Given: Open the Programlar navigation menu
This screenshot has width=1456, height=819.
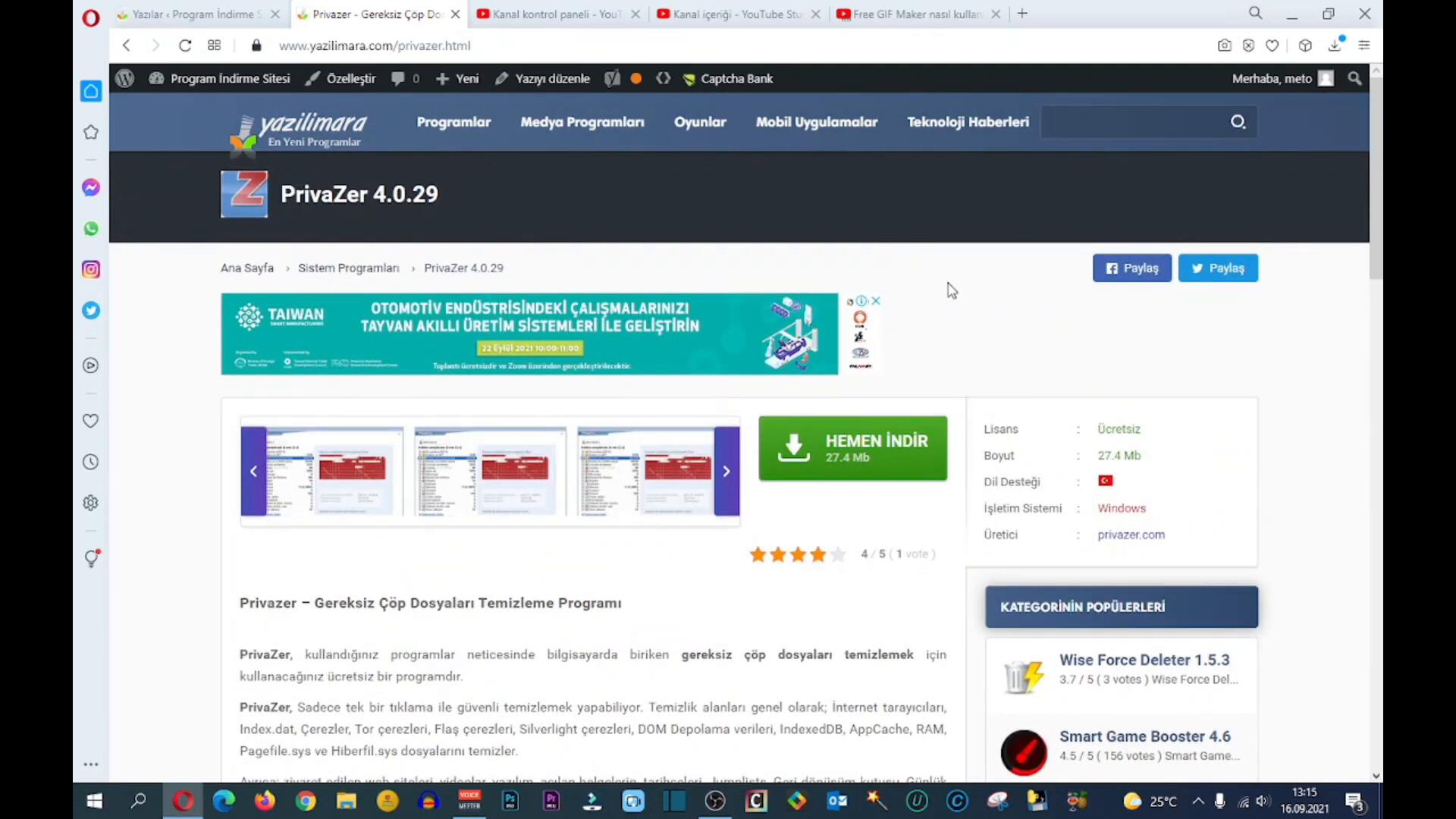Looking at the screenshot, I should [x=453, y=122].
